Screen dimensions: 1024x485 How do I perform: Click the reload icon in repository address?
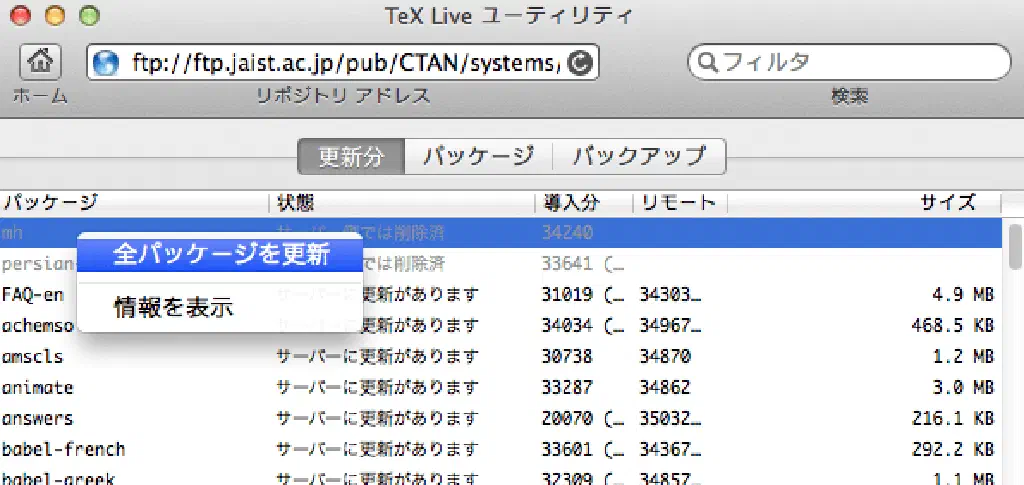[x=579, y=64]
